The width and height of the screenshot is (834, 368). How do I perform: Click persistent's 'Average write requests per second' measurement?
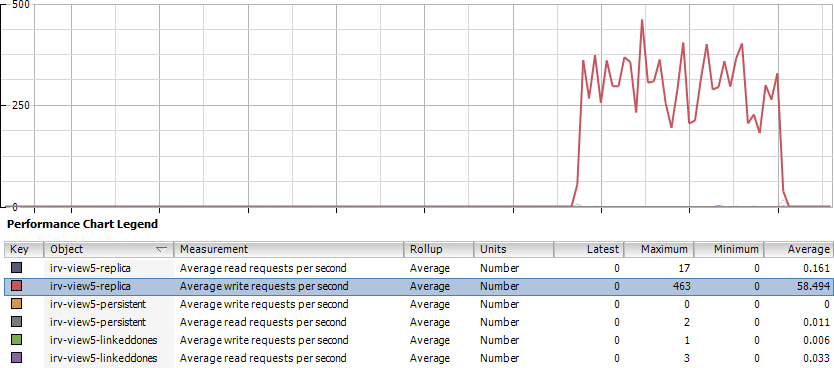264,304
